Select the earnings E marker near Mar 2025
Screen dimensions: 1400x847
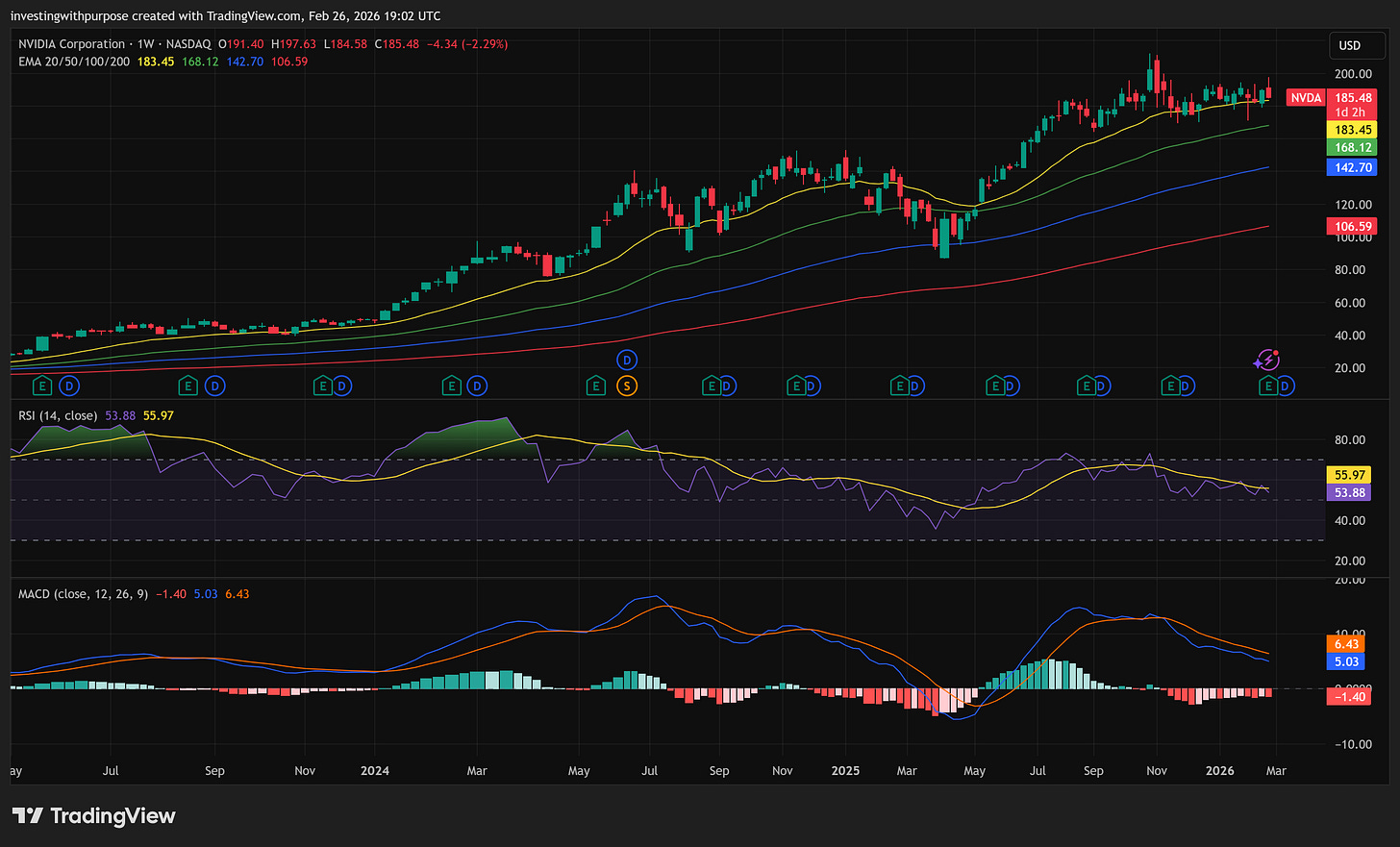click(899, 386)
